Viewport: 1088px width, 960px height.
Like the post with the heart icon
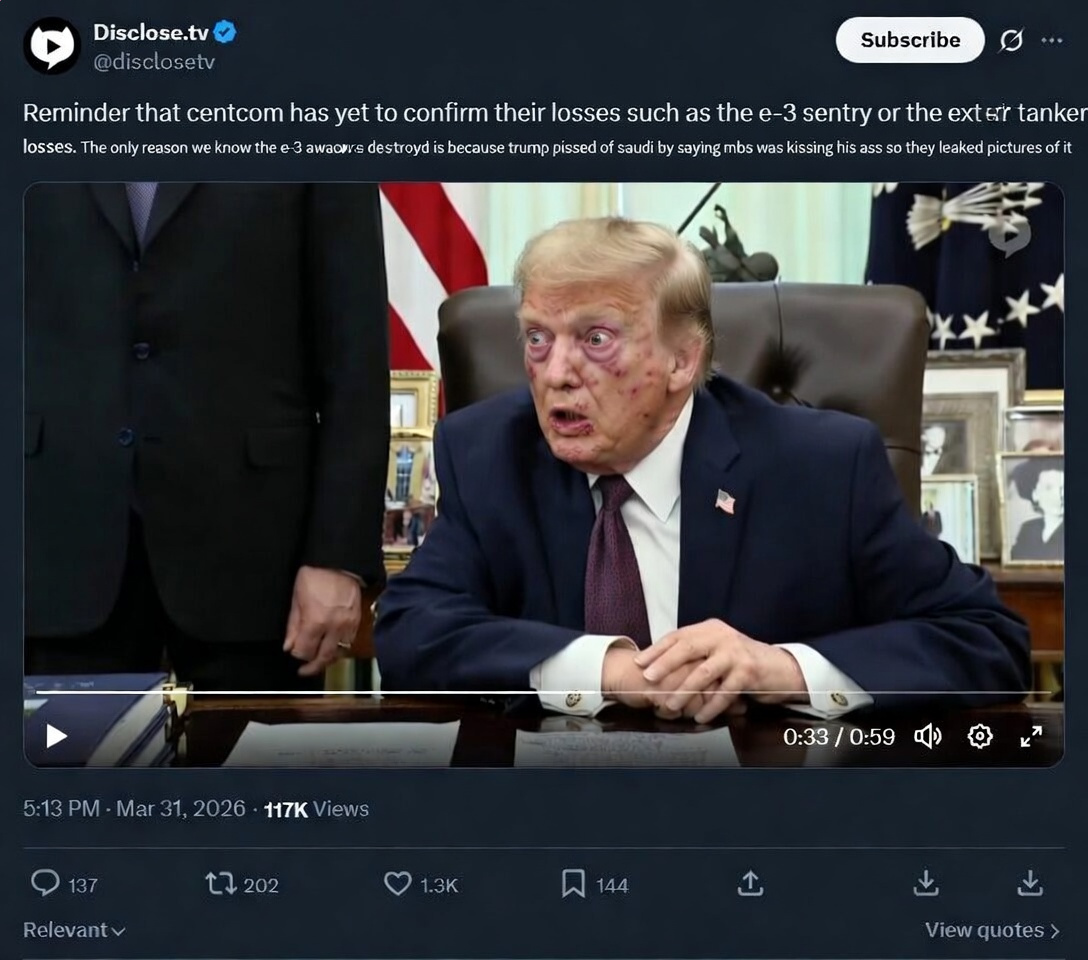[398, 883]
